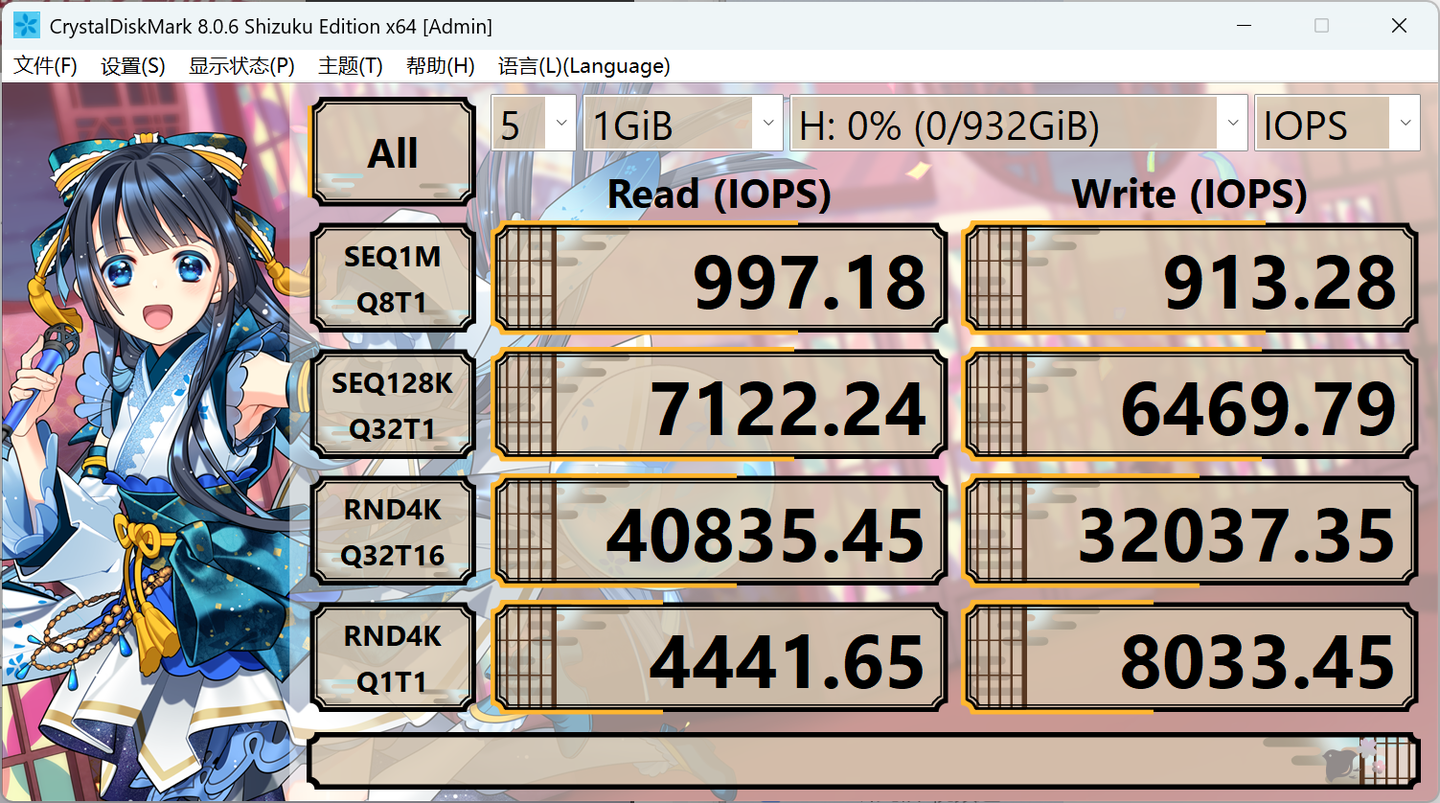Maximize the CrystalDiskMark window
The height and width of the screenshot is (803, 1440).
click(1321, 26)
